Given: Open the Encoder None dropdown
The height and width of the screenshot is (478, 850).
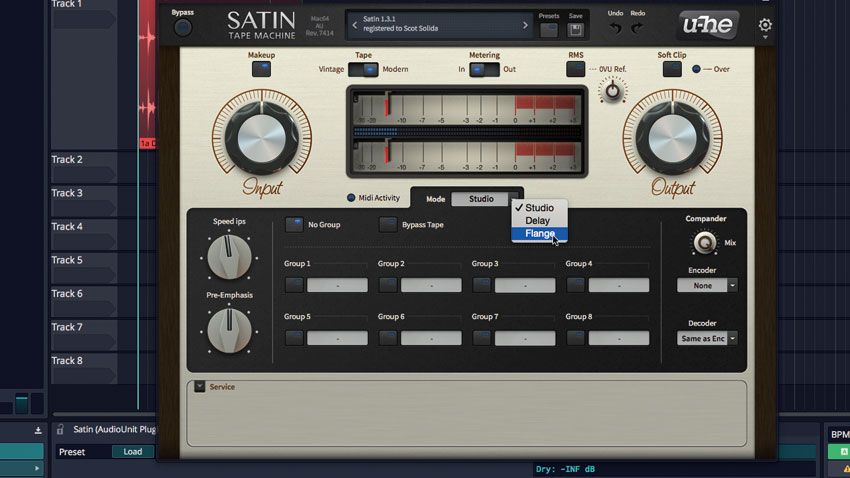Looking at the screenshot, I should 707,286.
